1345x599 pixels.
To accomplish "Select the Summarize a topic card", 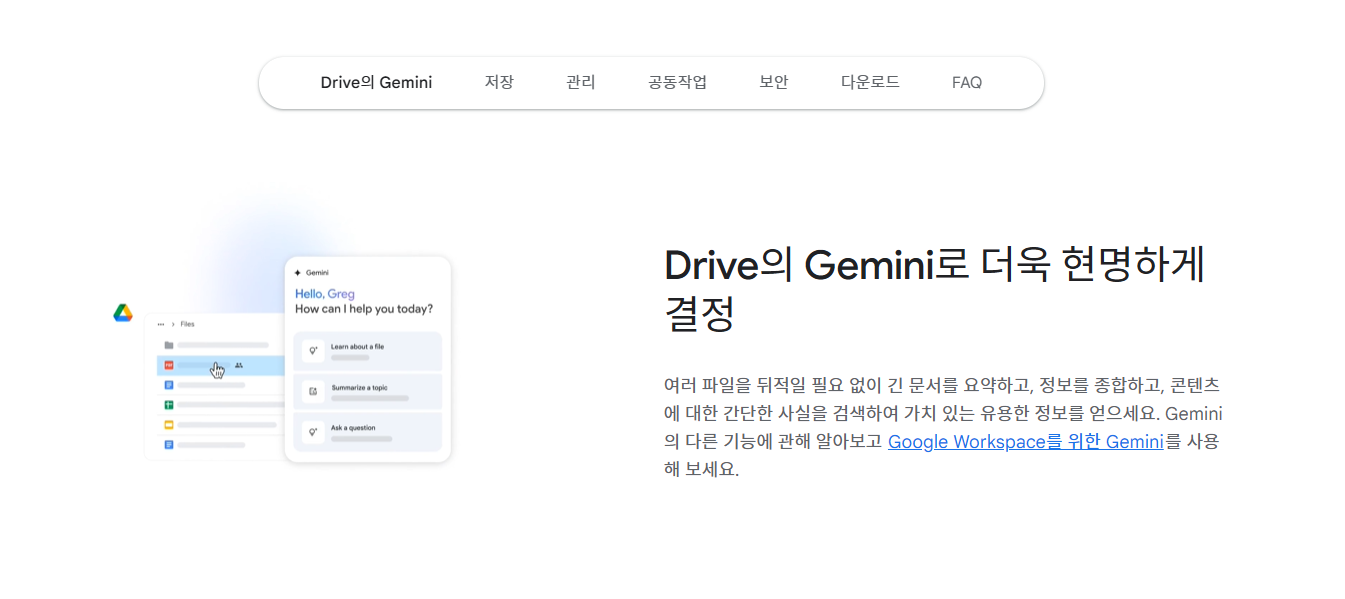I will click(x=368, y=391).
